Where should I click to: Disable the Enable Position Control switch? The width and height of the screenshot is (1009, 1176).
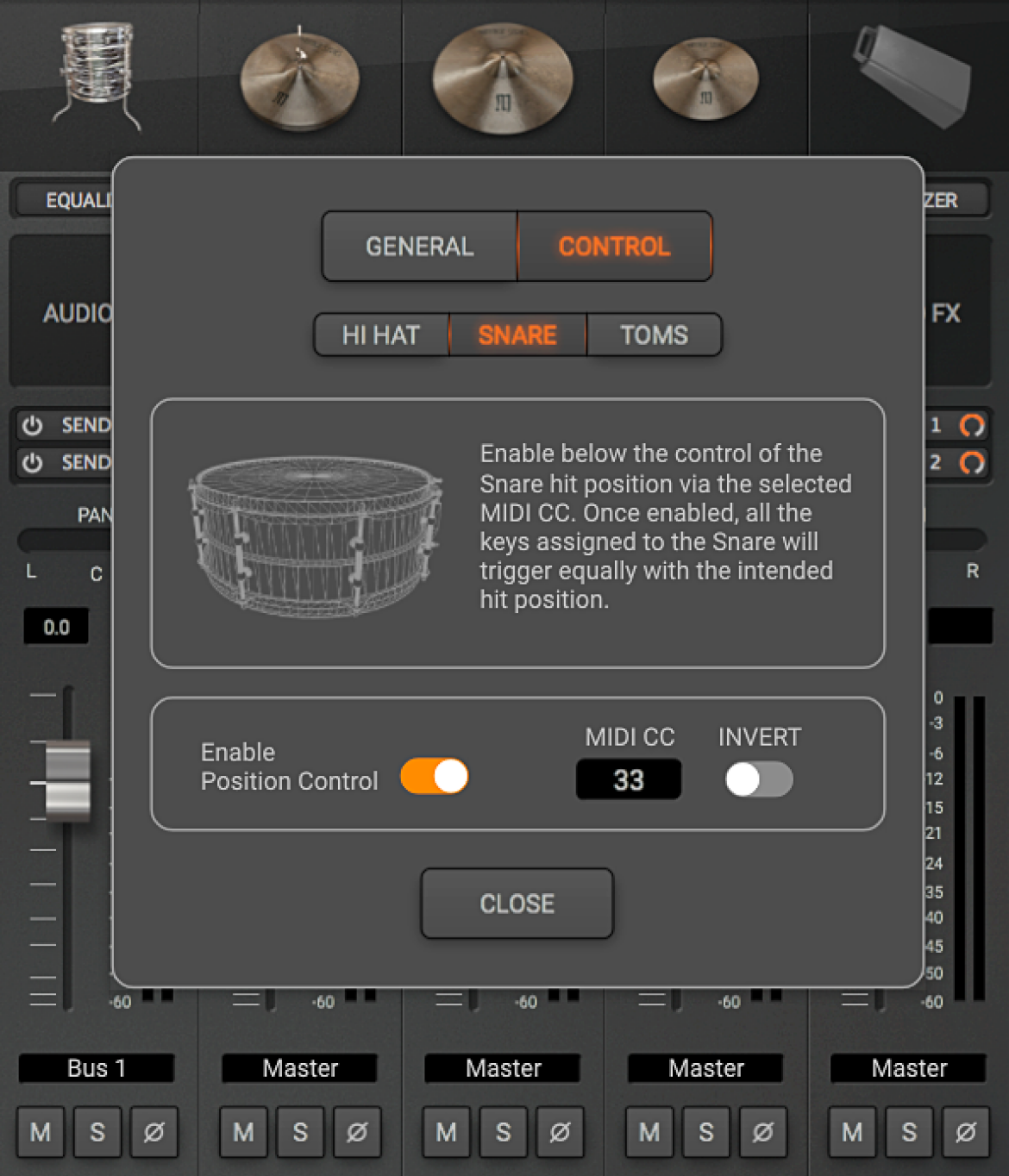tap(435, 776)
